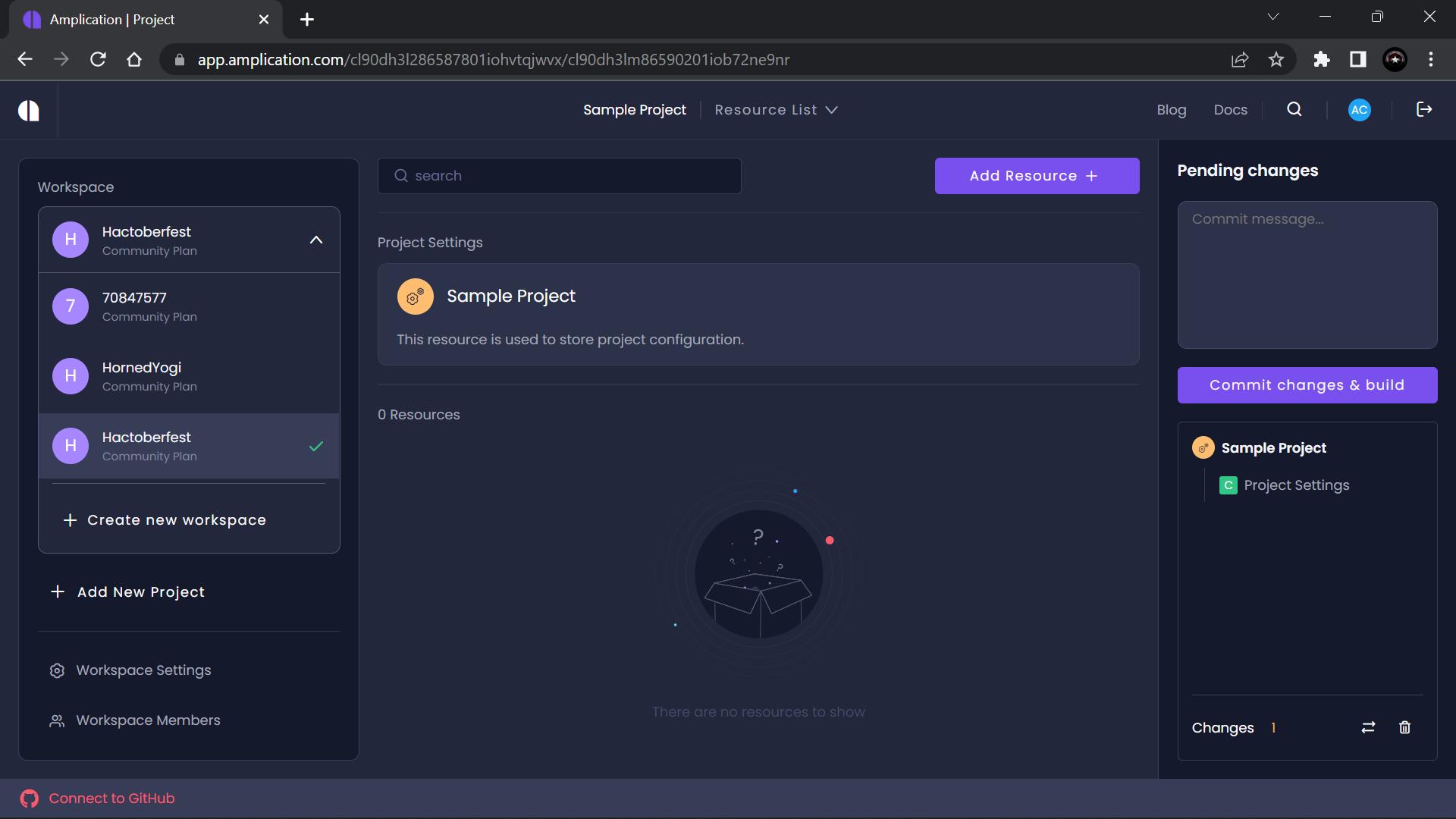Image resolution: width=1456 pixels, height=819 pixels.
Task: Click the Add Resource button
Action: [x=1037, y=175]
